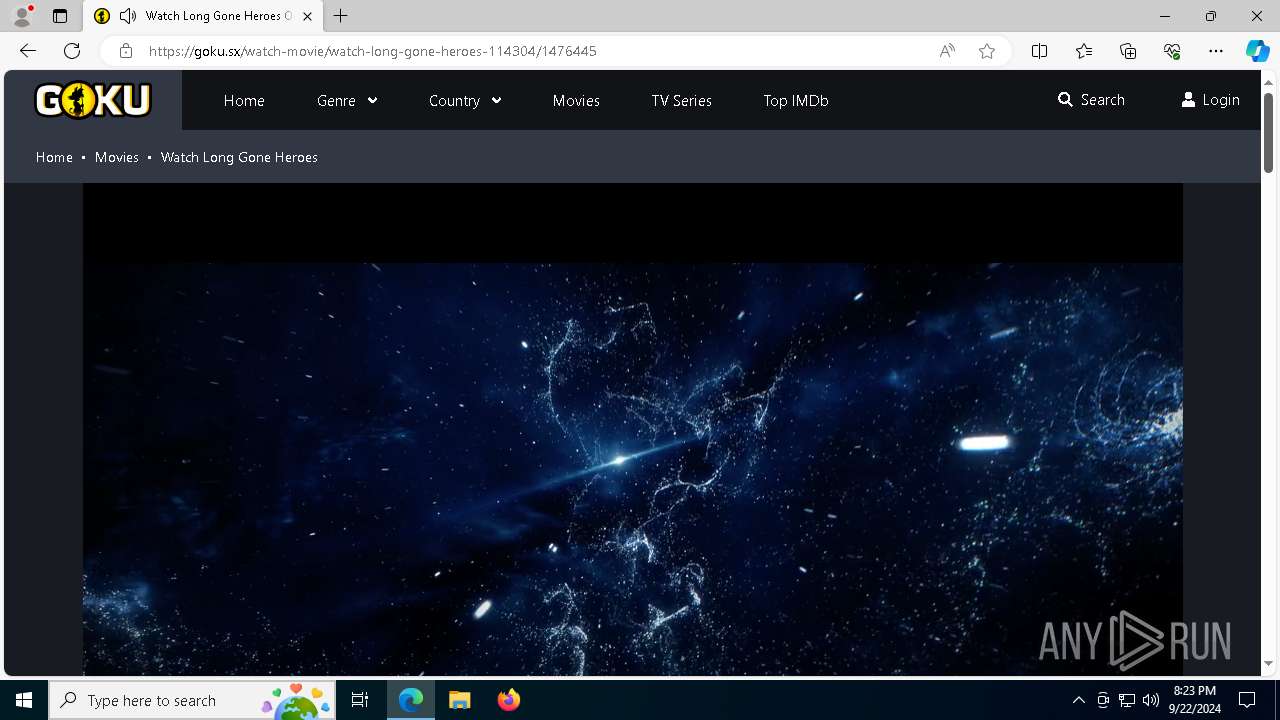Image resolution: width=1280 pixels, height=720 pixels.
Task: Click the taskbar search box
Action: tap(192, 700)
